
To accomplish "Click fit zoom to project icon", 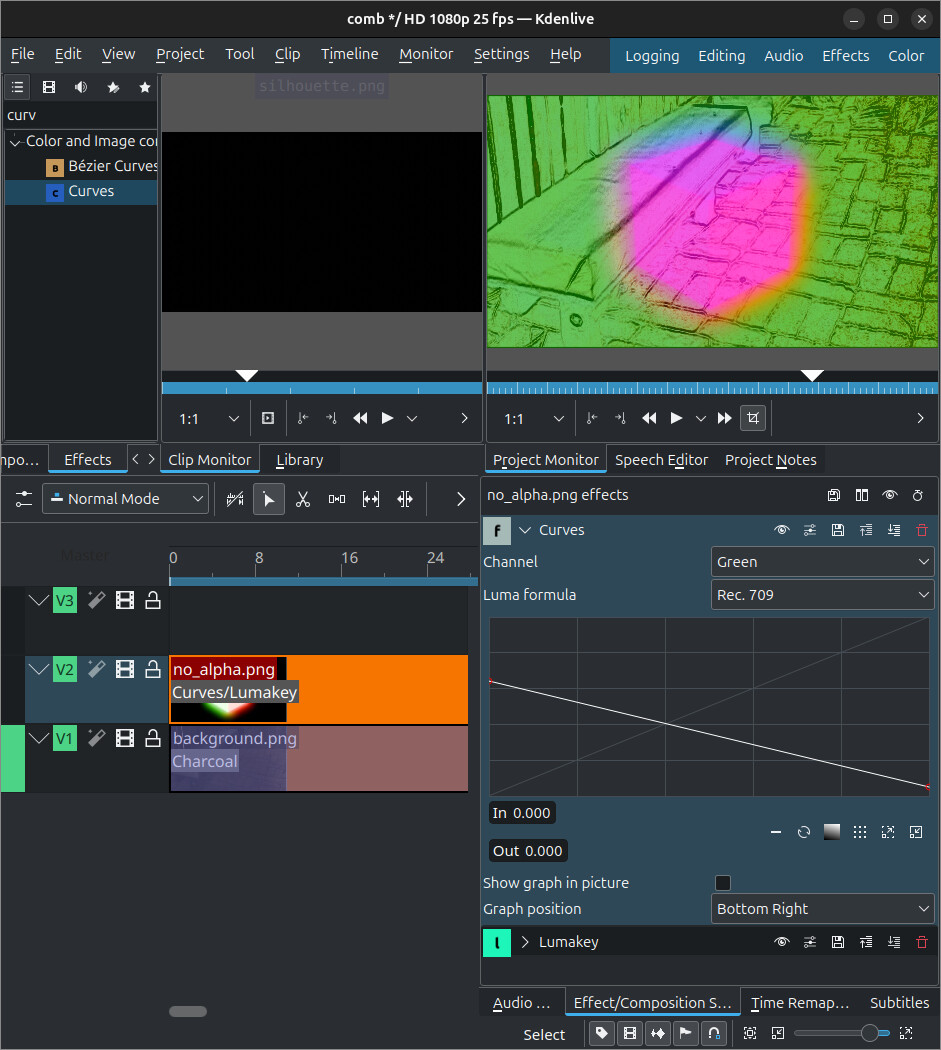I will [x=750, y=1033].
